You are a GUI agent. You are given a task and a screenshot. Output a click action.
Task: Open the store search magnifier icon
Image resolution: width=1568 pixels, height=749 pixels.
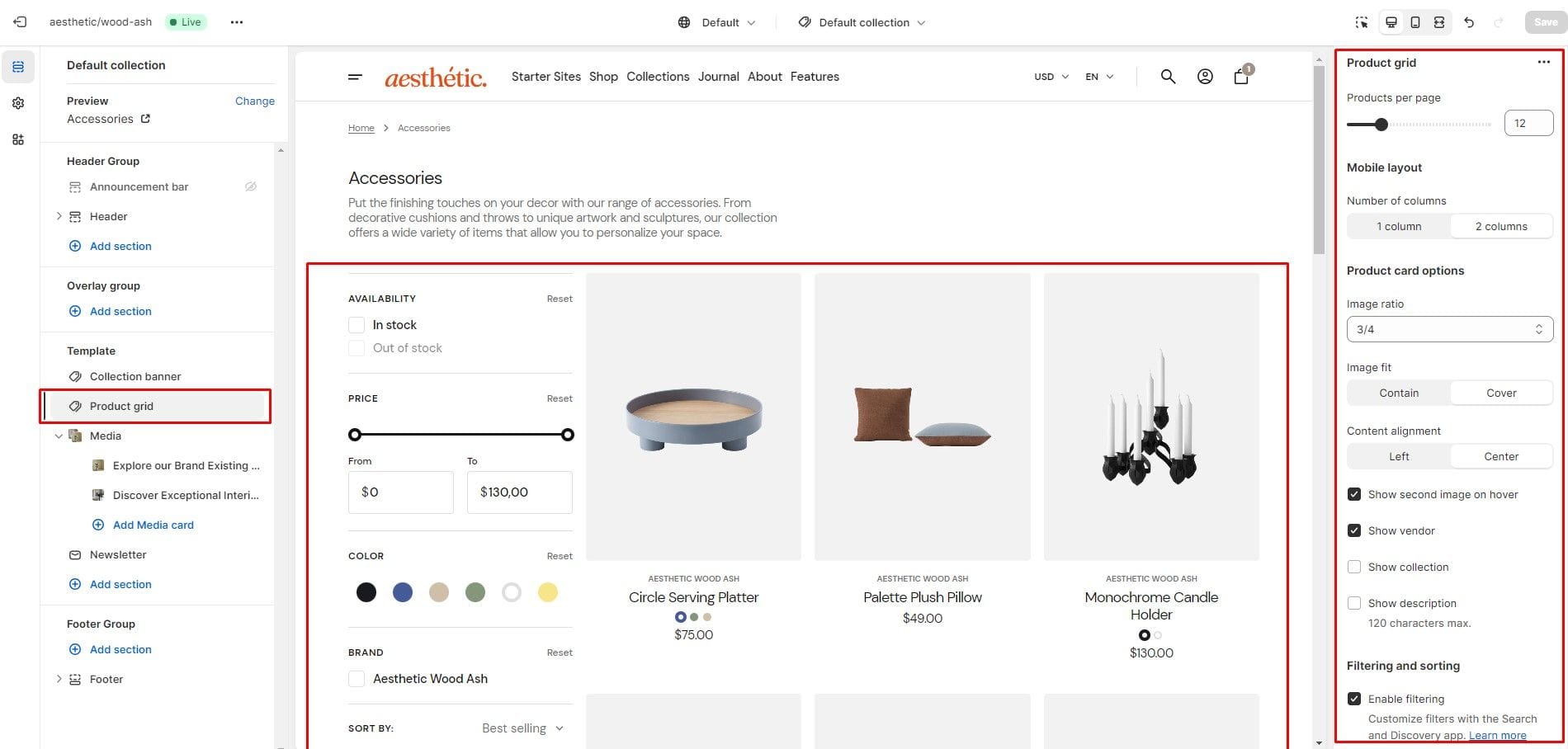(1168, 77)
